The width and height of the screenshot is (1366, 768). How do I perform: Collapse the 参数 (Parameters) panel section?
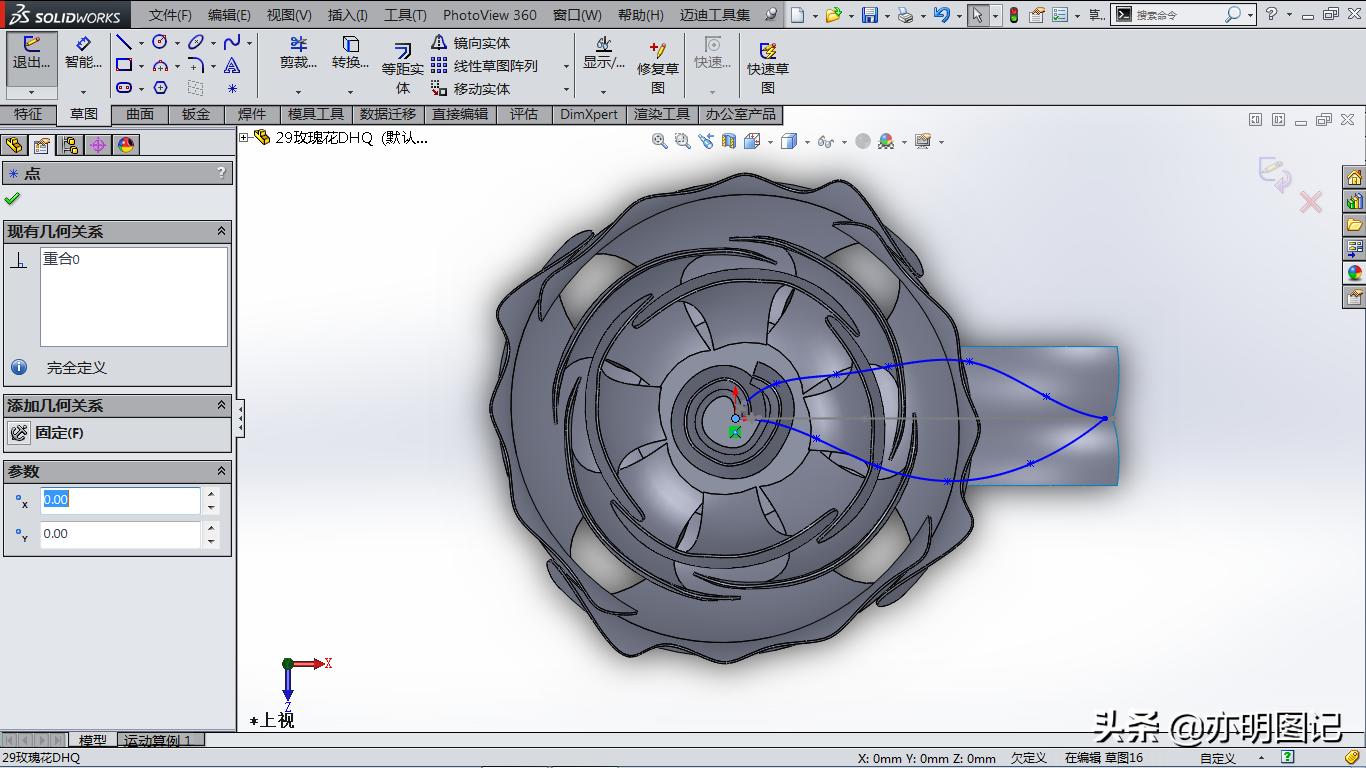tap(222, 470)
